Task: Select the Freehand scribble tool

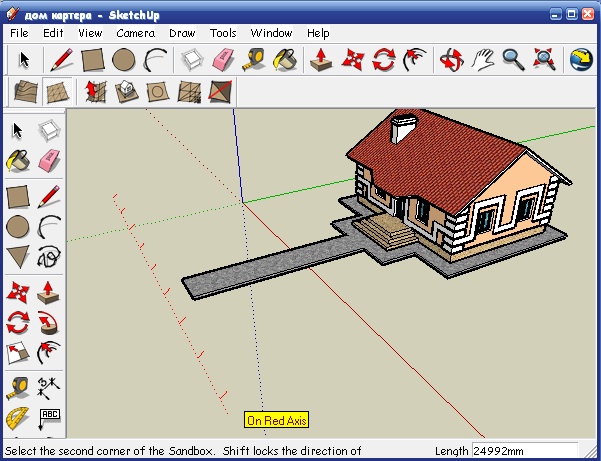Action: [x=49, y=256]
